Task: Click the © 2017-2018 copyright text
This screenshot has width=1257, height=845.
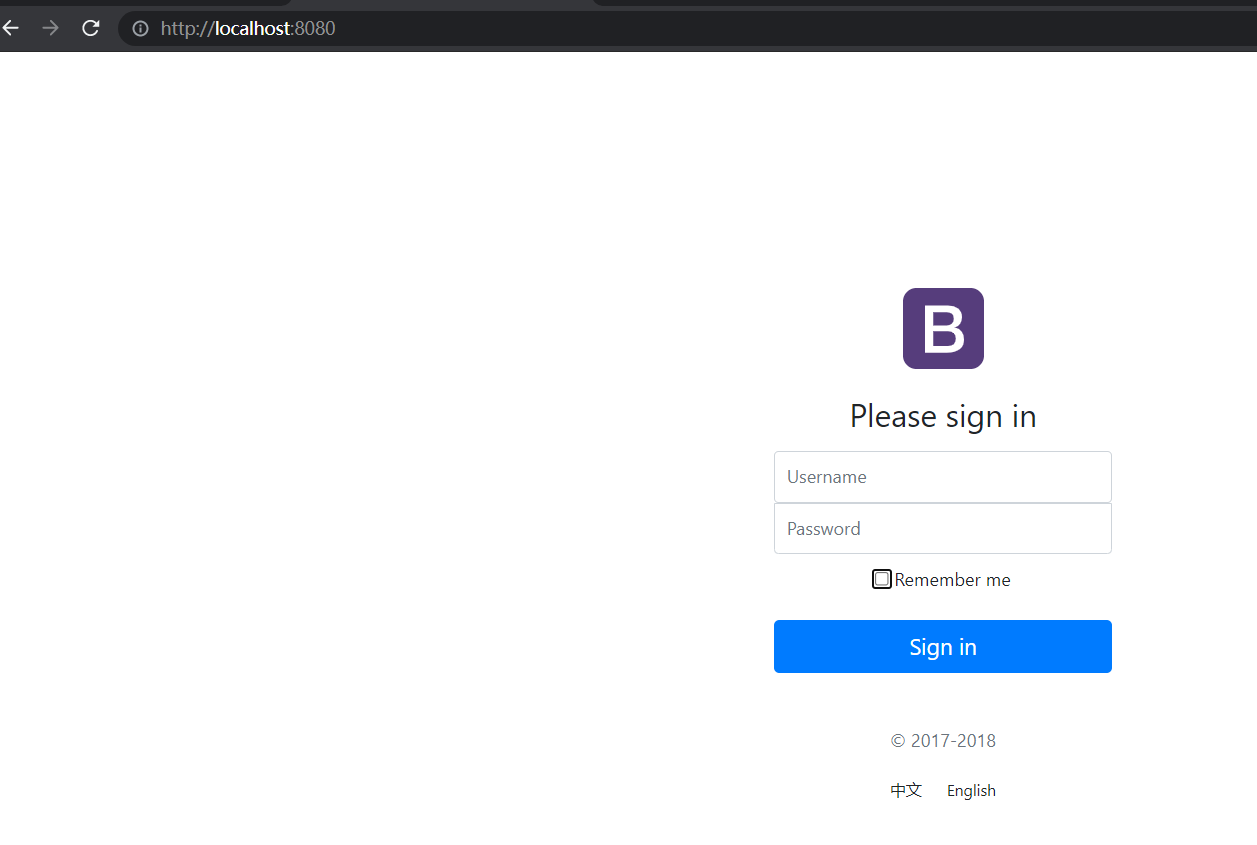Action: 943,741
